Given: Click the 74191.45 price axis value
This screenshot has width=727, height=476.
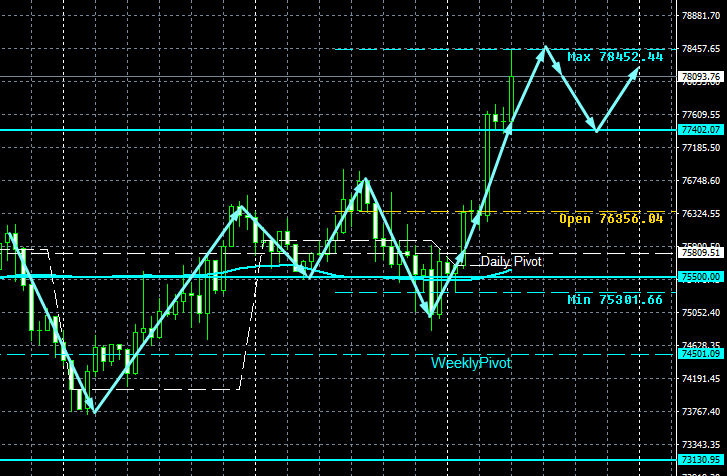Looking at the screenshot, I should [701, 378].
